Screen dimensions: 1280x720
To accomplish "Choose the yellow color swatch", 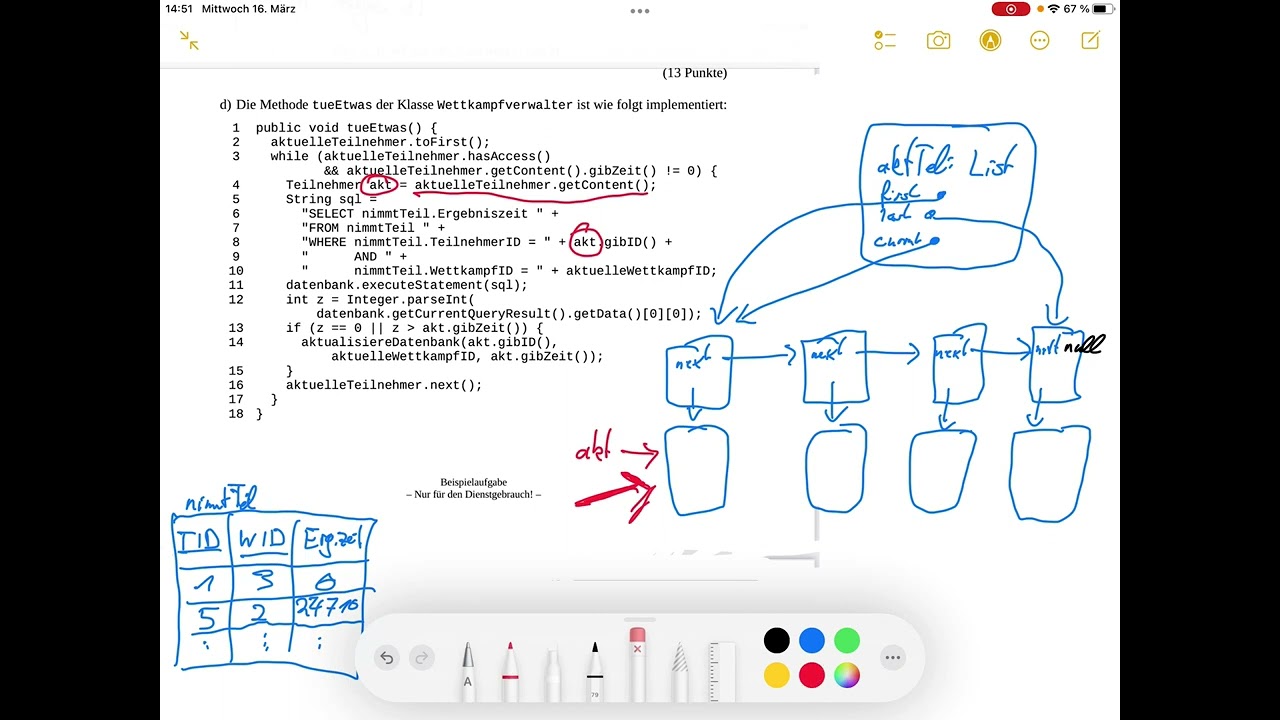I will (777, 675).
